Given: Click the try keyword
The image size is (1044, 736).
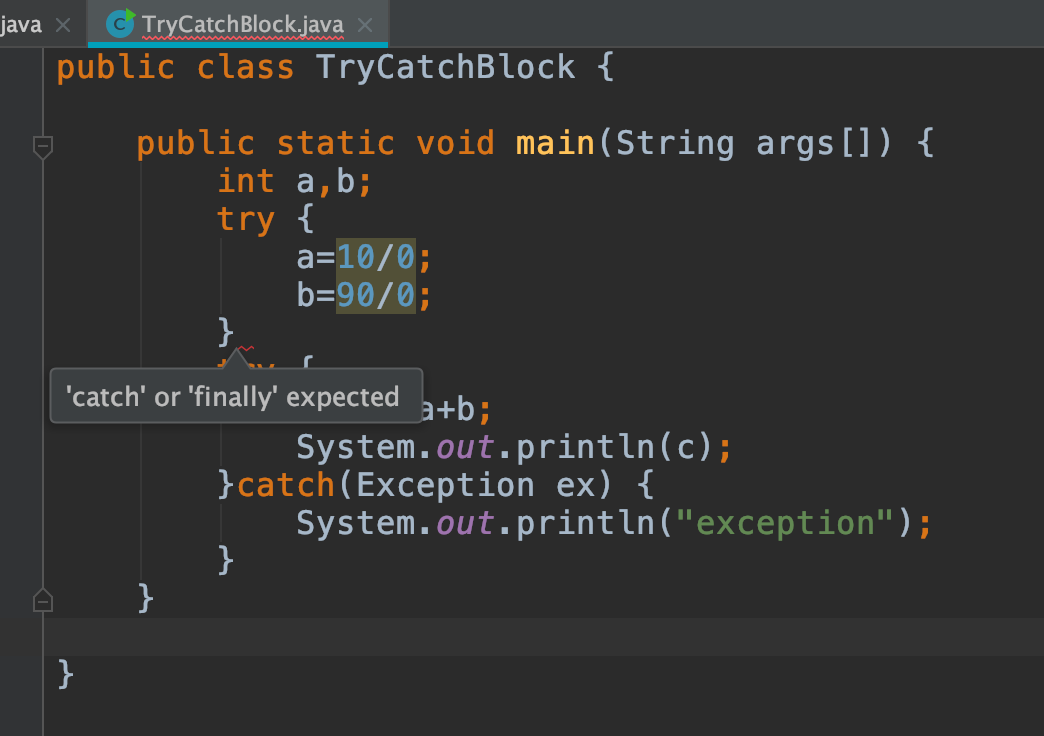Looking at the screenshot, I should (245, 219).
